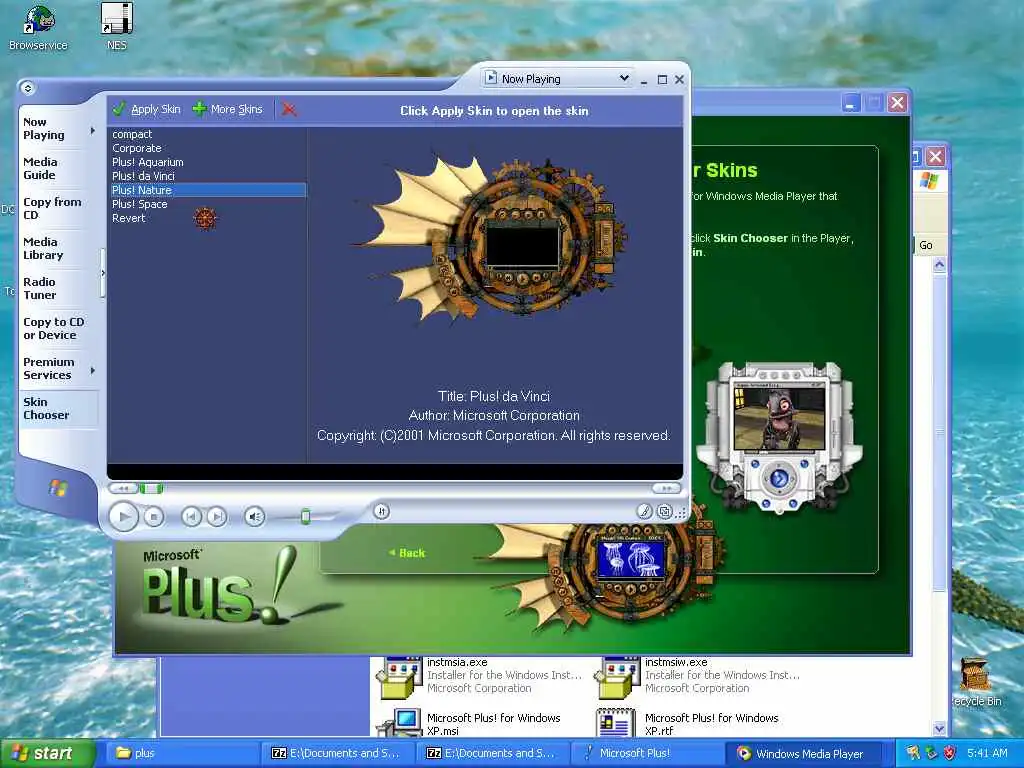Click the volume slider handle
The image size is (1024, 768).
click(305, 517)
